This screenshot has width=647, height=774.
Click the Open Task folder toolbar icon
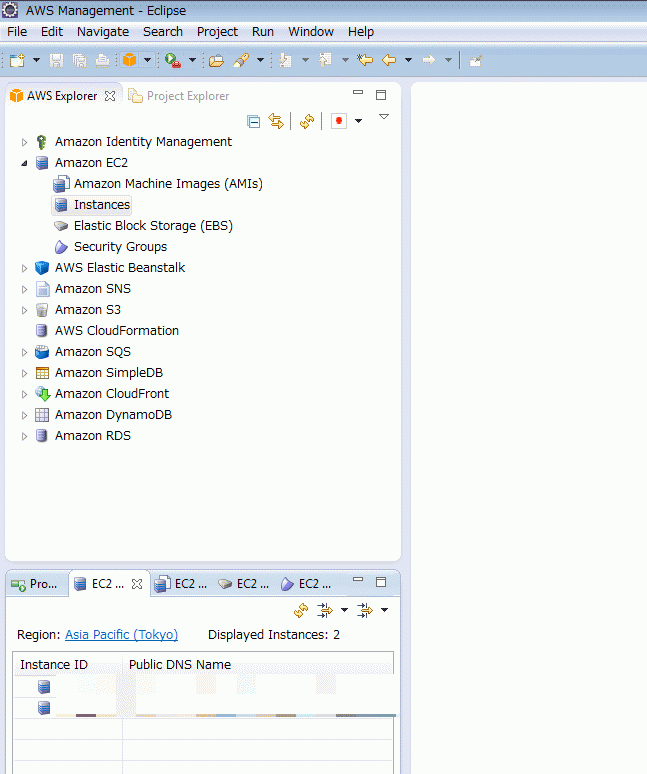click(216, 60)
